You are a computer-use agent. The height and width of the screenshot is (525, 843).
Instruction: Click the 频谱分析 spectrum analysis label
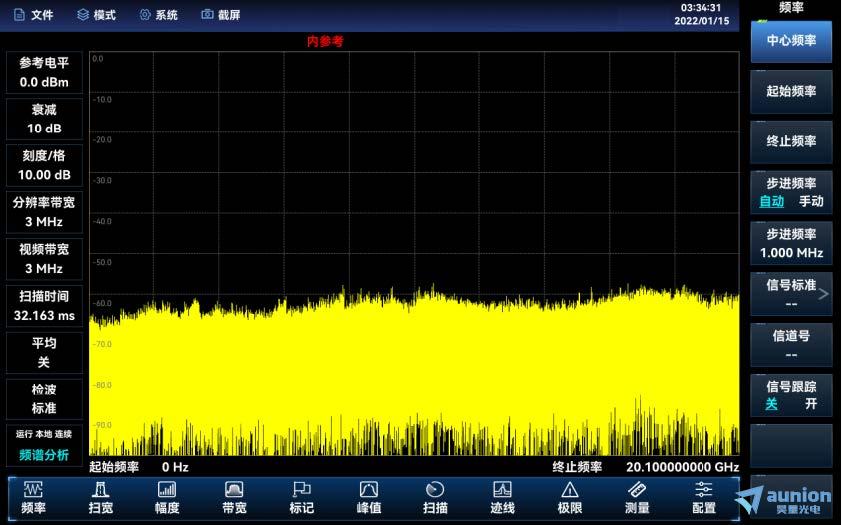(44, 455)
